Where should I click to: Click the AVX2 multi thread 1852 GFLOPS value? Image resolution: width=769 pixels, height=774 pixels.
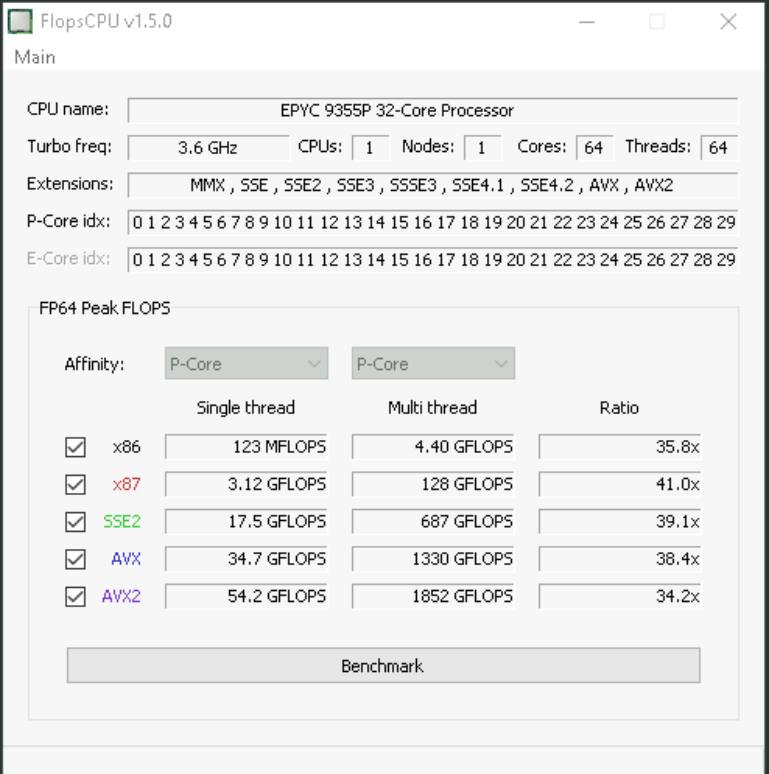pos(433,596)
